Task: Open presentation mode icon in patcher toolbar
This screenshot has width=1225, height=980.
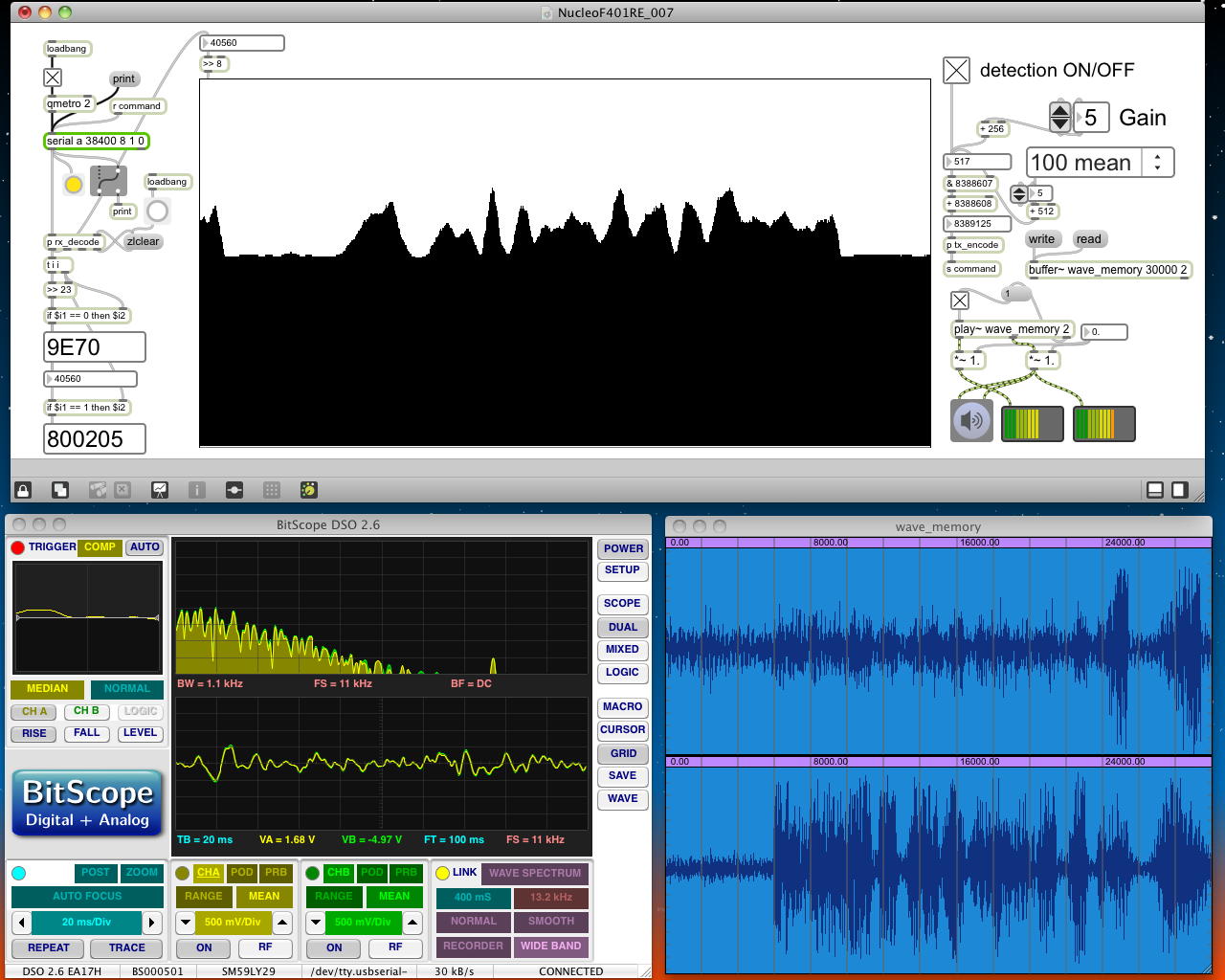Action: coord(160,490)
